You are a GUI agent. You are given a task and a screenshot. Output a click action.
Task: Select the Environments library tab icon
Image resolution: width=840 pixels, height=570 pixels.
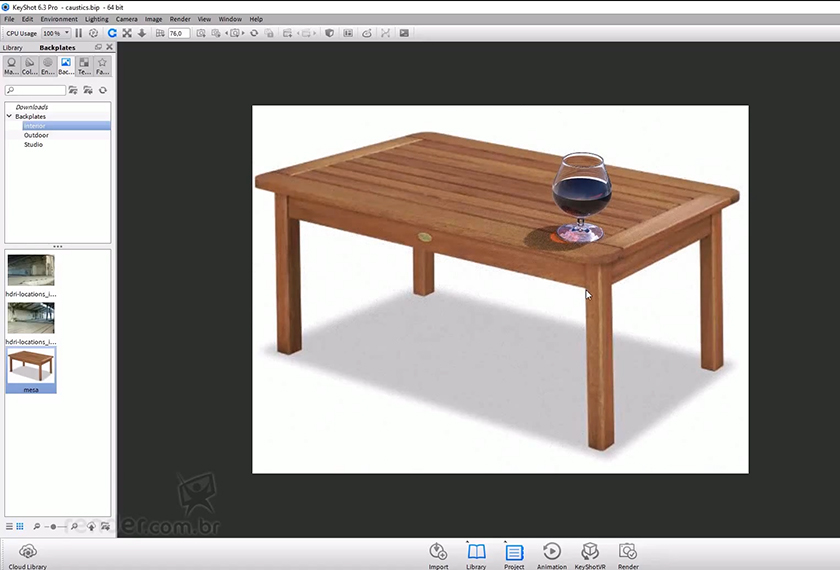(x=47, y=66)
